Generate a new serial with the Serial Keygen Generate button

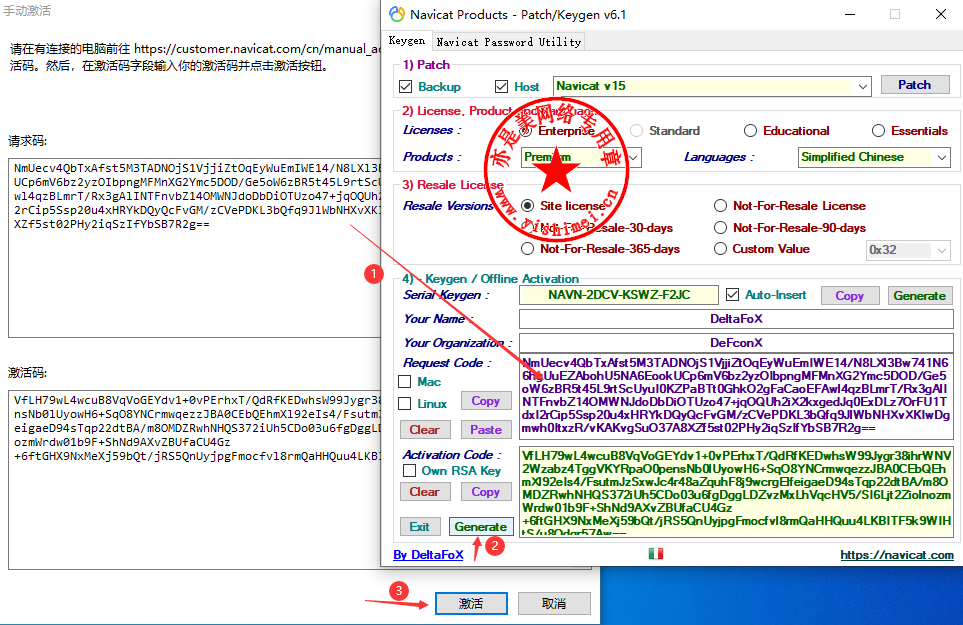point(919,295)
